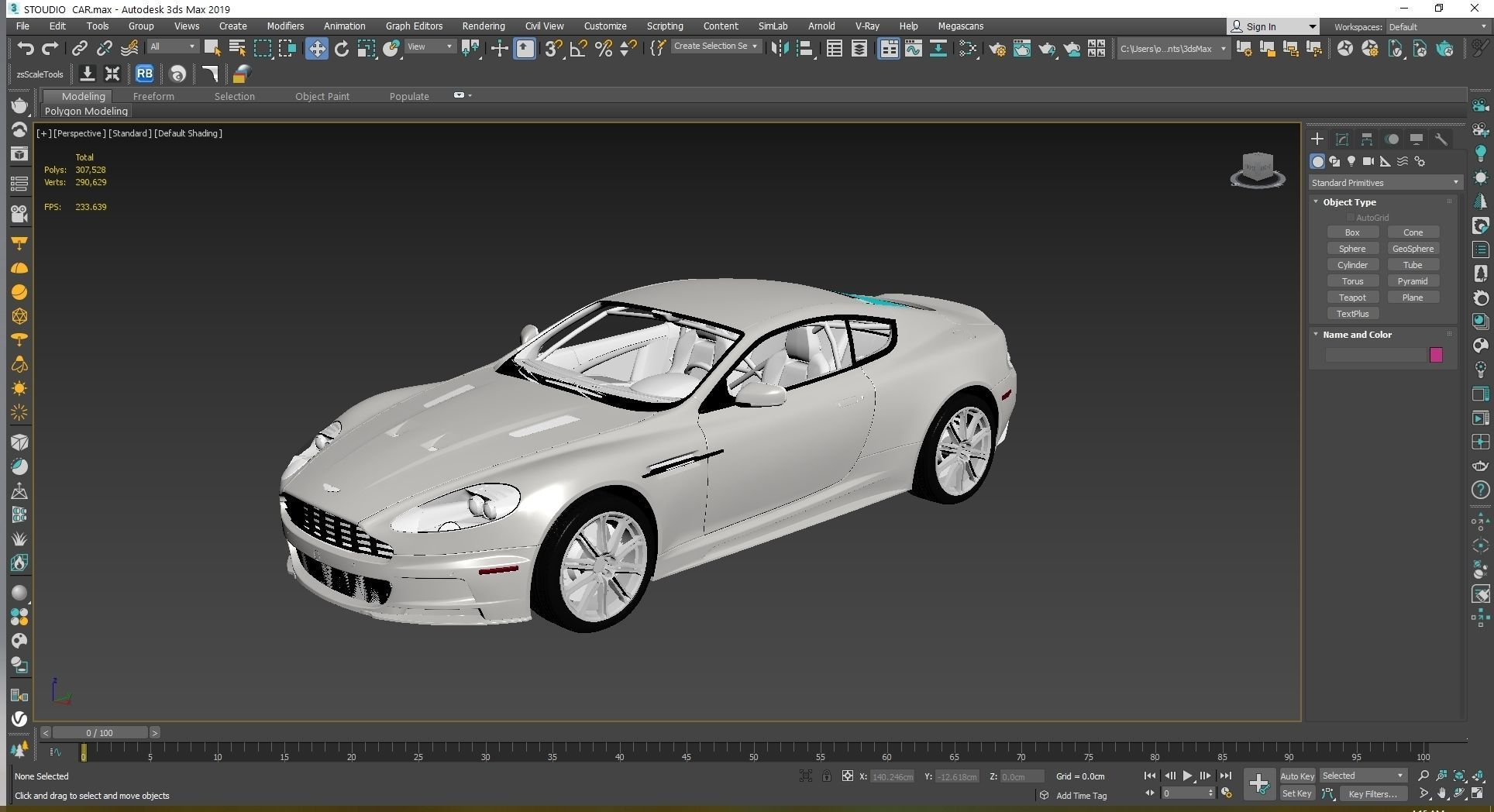1494x812 pixels.
Task: Tick the AutoGrid checkbox
Action: pos(1351,218)
